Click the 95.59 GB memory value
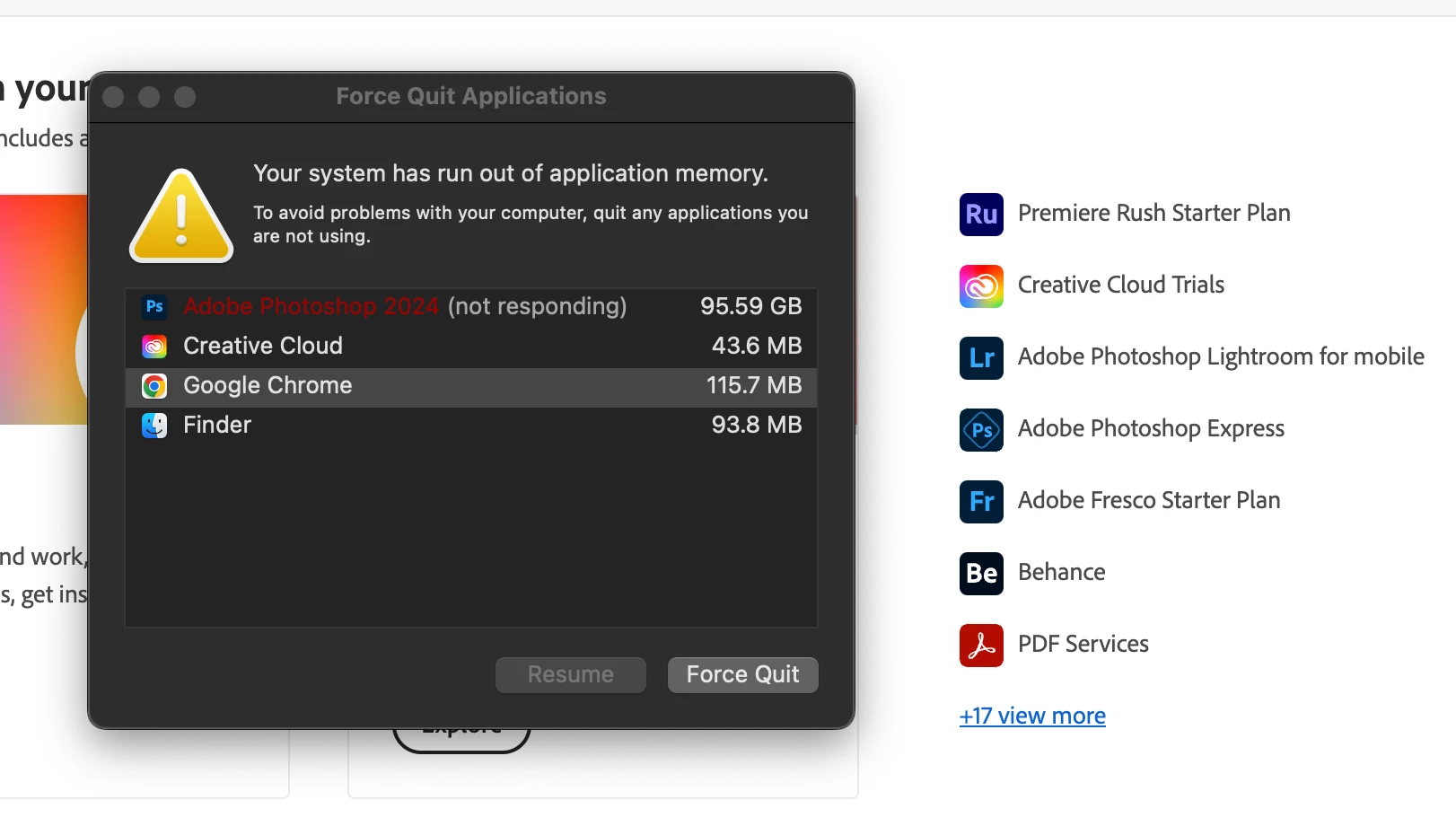The width and height of the screenshot is (1456, 835). (x=751, y=306)
